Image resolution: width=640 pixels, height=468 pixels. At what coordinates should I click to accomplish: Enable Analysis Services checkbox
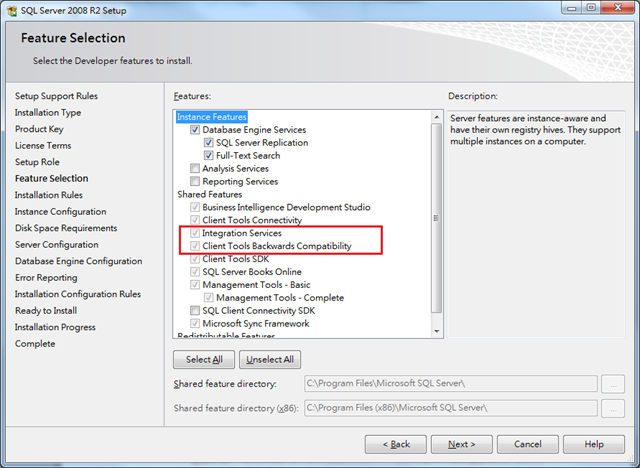coord(195,169)
